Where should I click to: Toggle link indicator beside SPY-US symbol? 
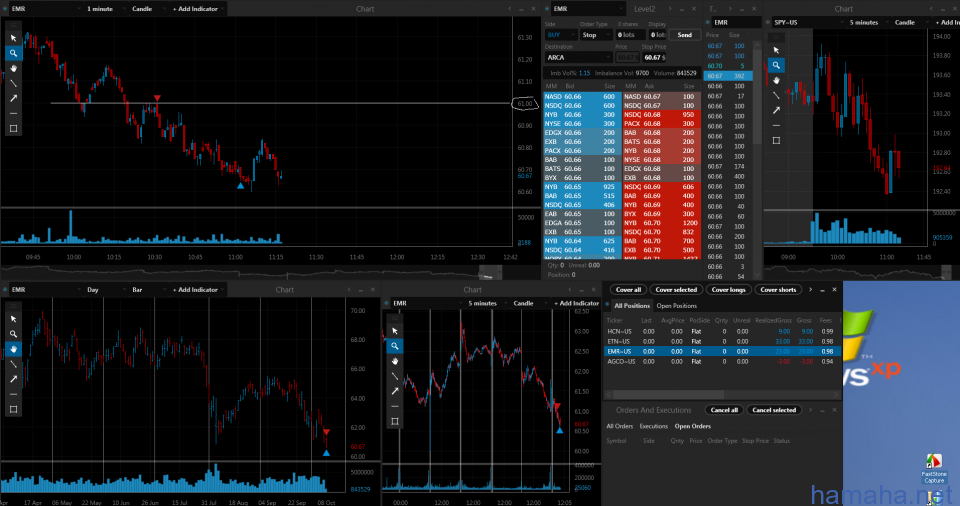(x=769, y=22)
